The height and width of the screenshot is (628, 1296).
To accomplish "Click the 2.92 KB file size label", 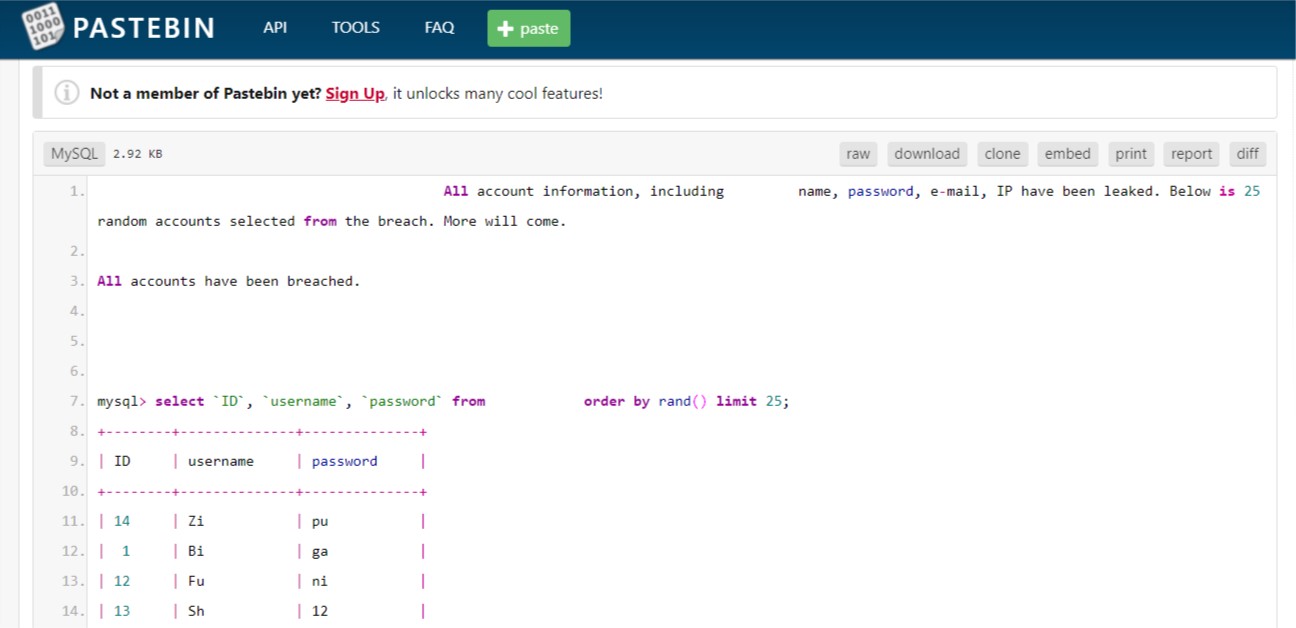I will click(137, 155).
